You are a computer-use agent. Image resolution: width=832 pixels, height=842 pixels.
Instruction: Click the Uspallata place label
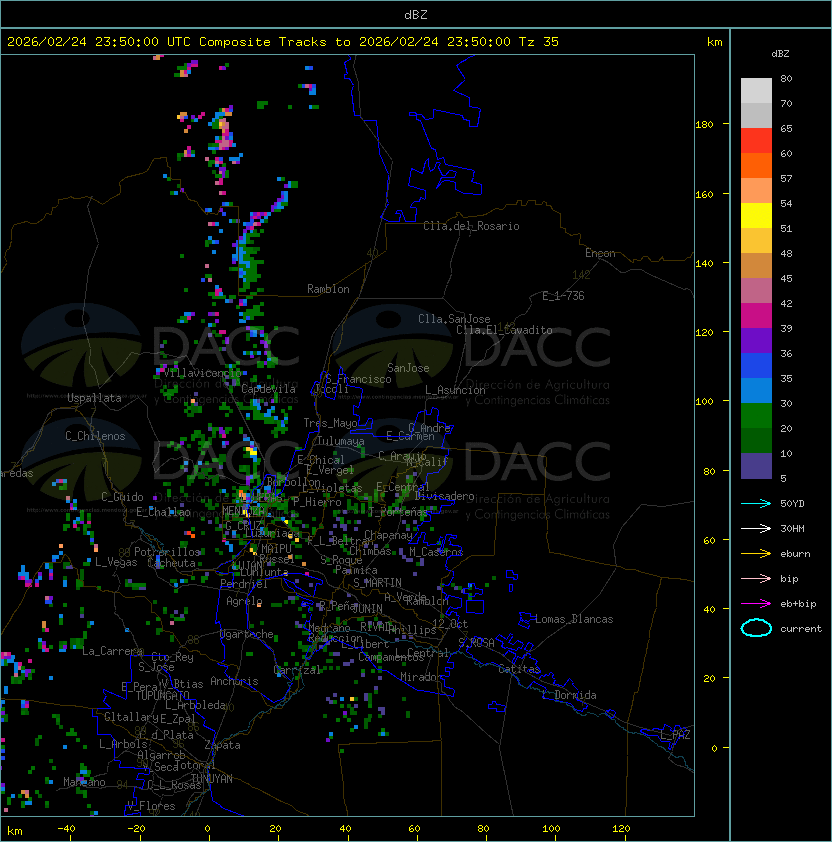(94, 398)
